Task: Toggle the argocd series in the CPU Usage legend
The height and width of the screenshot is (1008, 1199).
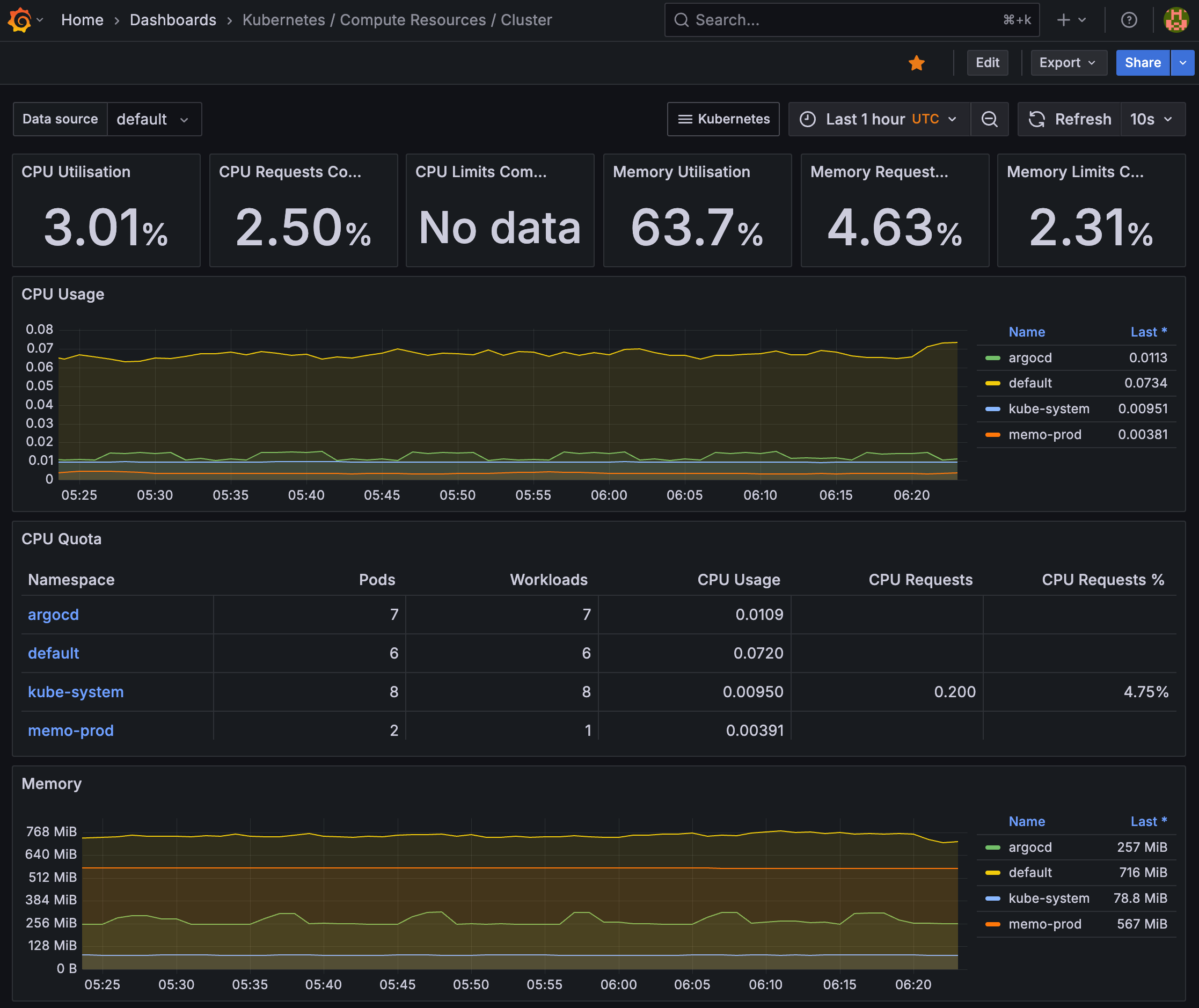Action: coord(1030,357)
